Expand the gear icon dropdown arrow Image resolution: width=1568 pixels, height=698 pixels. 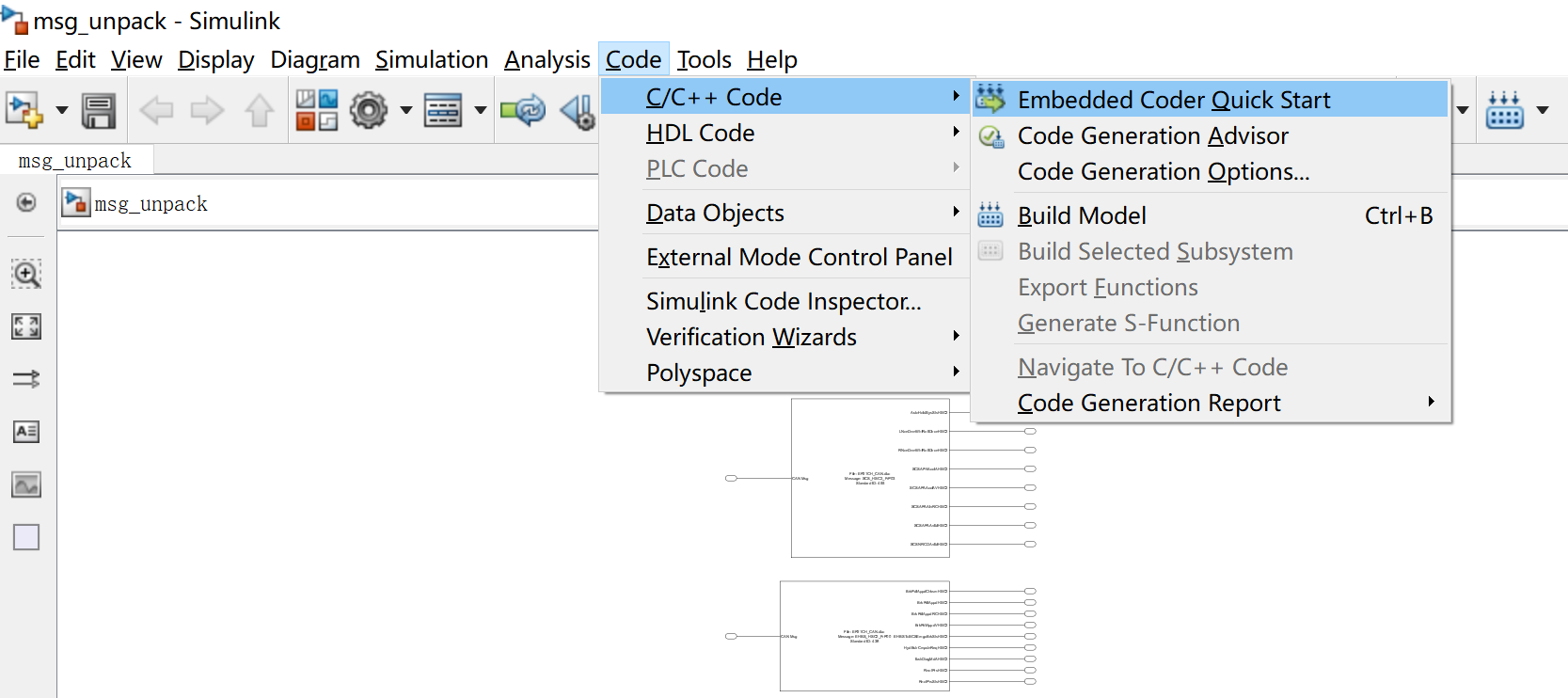[x=406, y=110]
